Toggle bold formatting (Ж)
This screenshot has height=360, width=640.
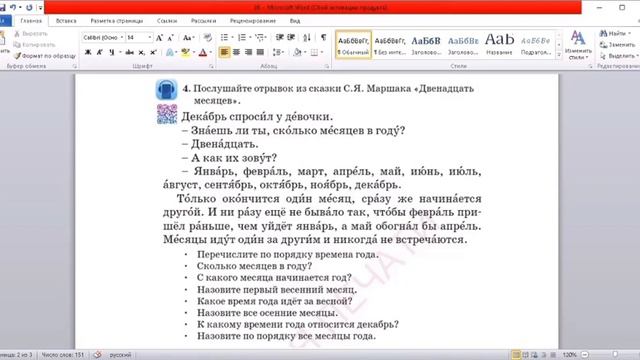tap(88, 52)
